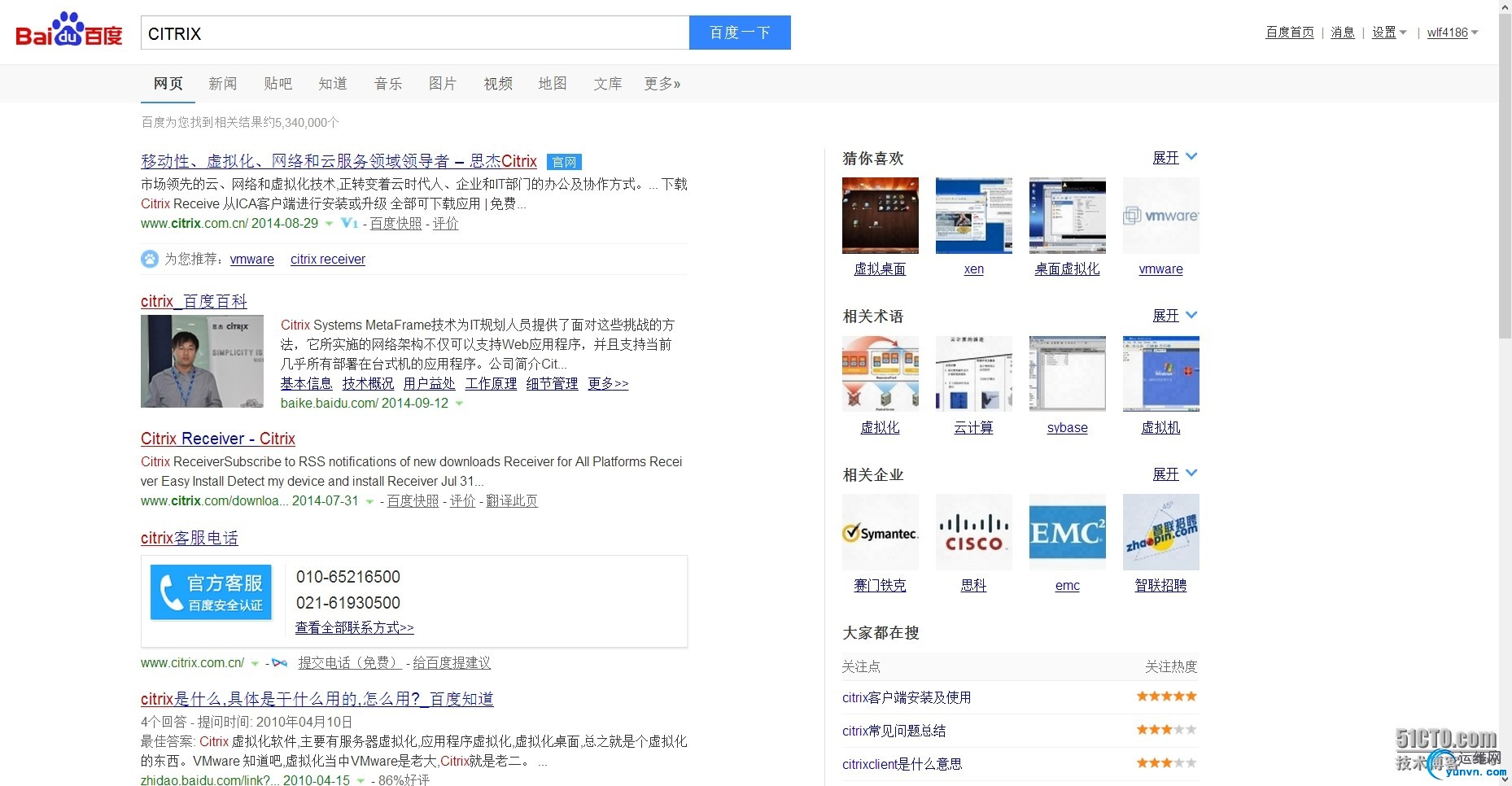Open the wlf4186 account dropdown
The image size is (1512, 786).
point(1453,33)
